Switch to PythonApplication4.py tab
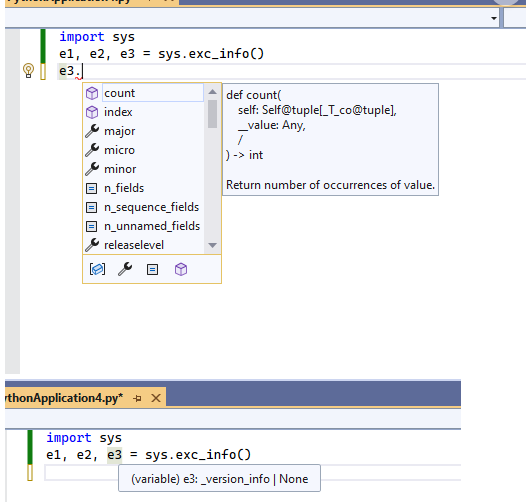 pos(64,398)
